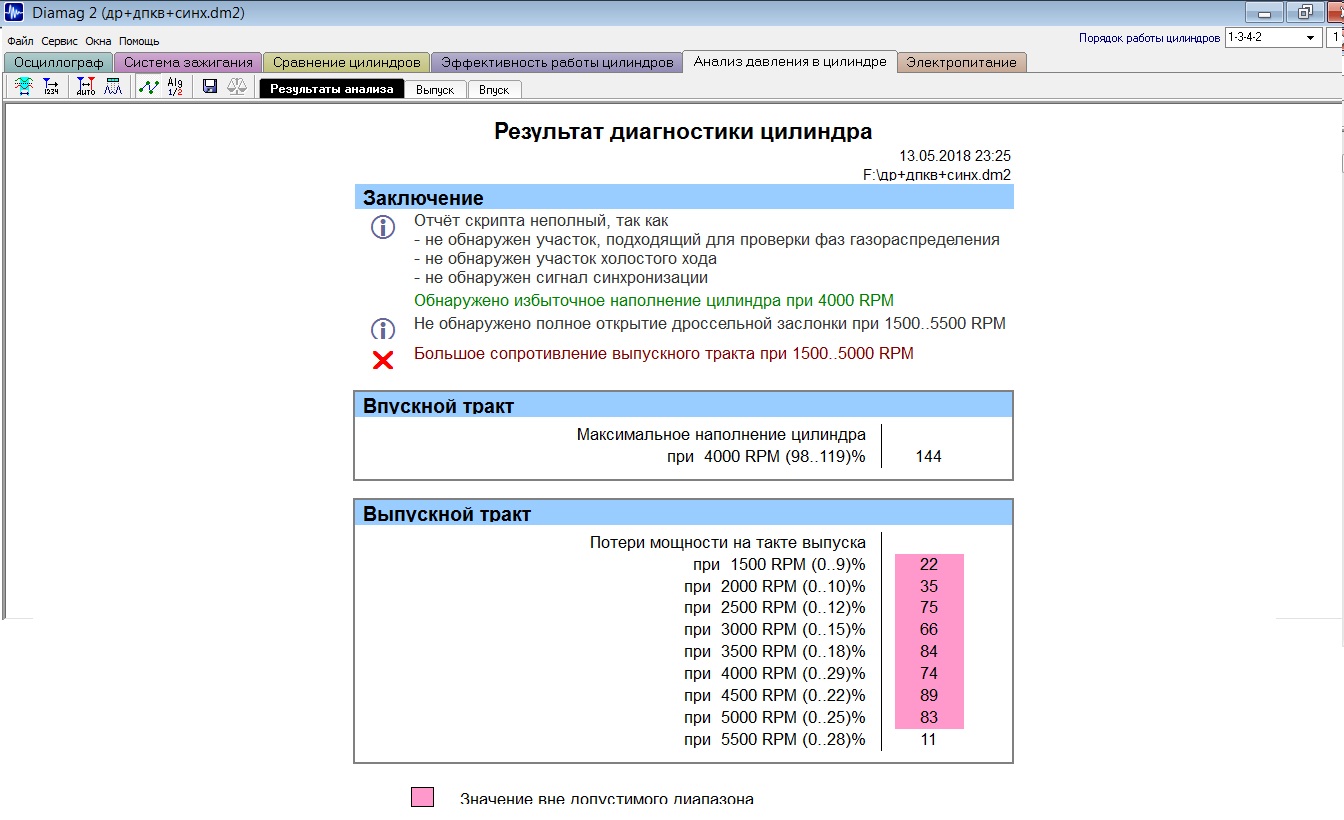Click the Заключение section header
The image size is (1344, 820).
pyautogui.click(x=684, y=197)
